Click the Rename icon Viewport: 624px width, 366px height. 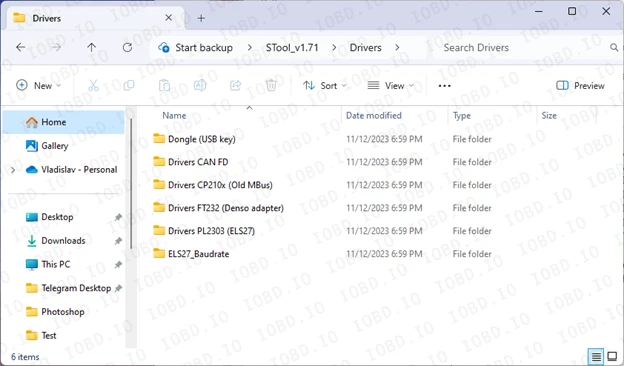point(200,86)
